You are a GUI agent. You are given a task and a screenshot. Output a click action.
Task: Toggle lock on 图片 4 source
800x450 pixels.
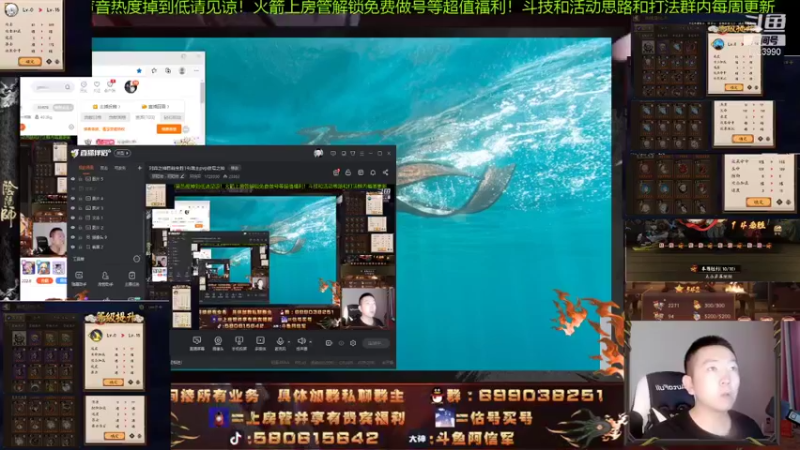pyautogui.click(x=81, y=198)
